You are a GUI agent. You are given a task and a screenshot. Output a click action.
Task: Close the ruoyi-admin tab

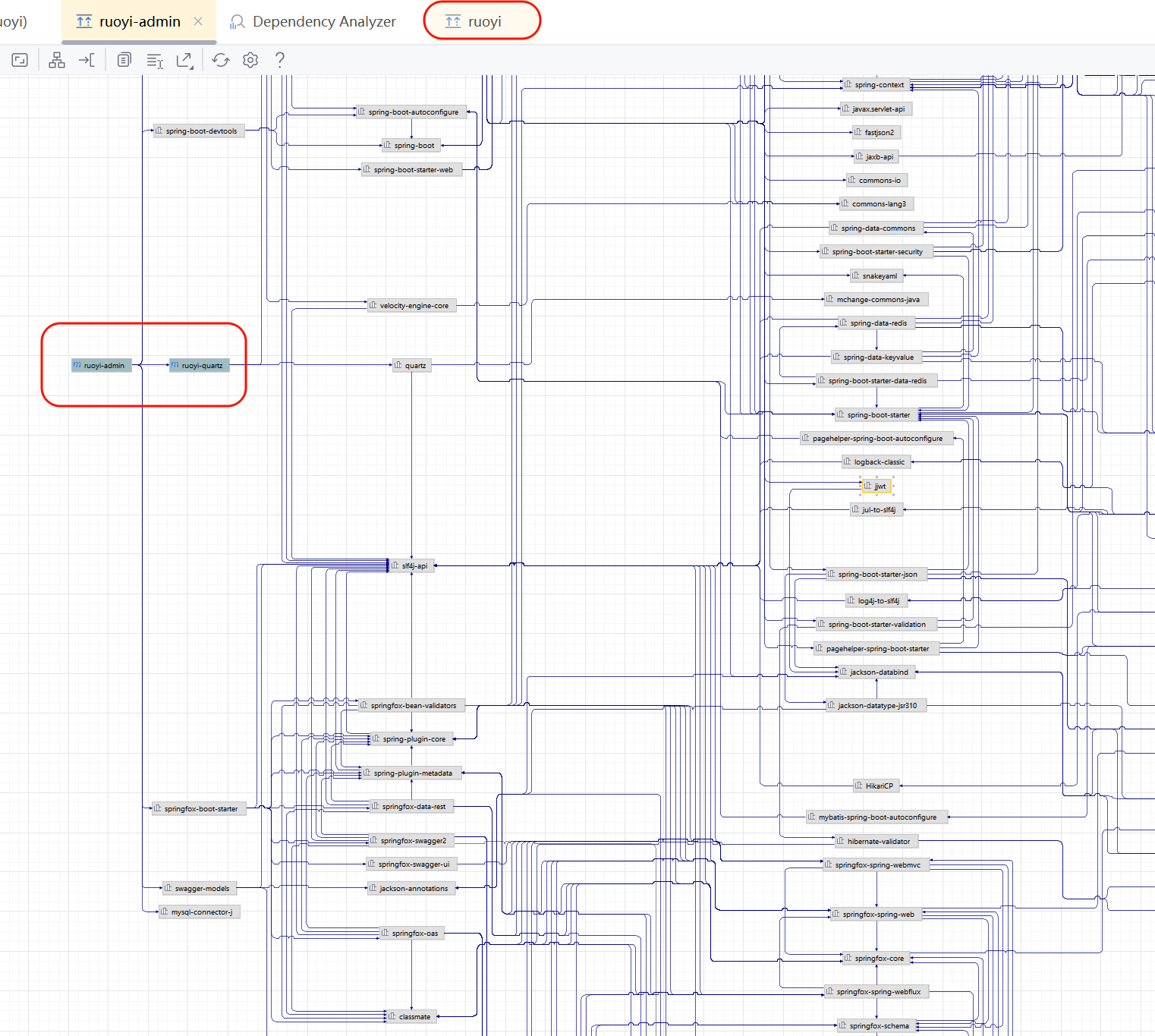point(198,21)
